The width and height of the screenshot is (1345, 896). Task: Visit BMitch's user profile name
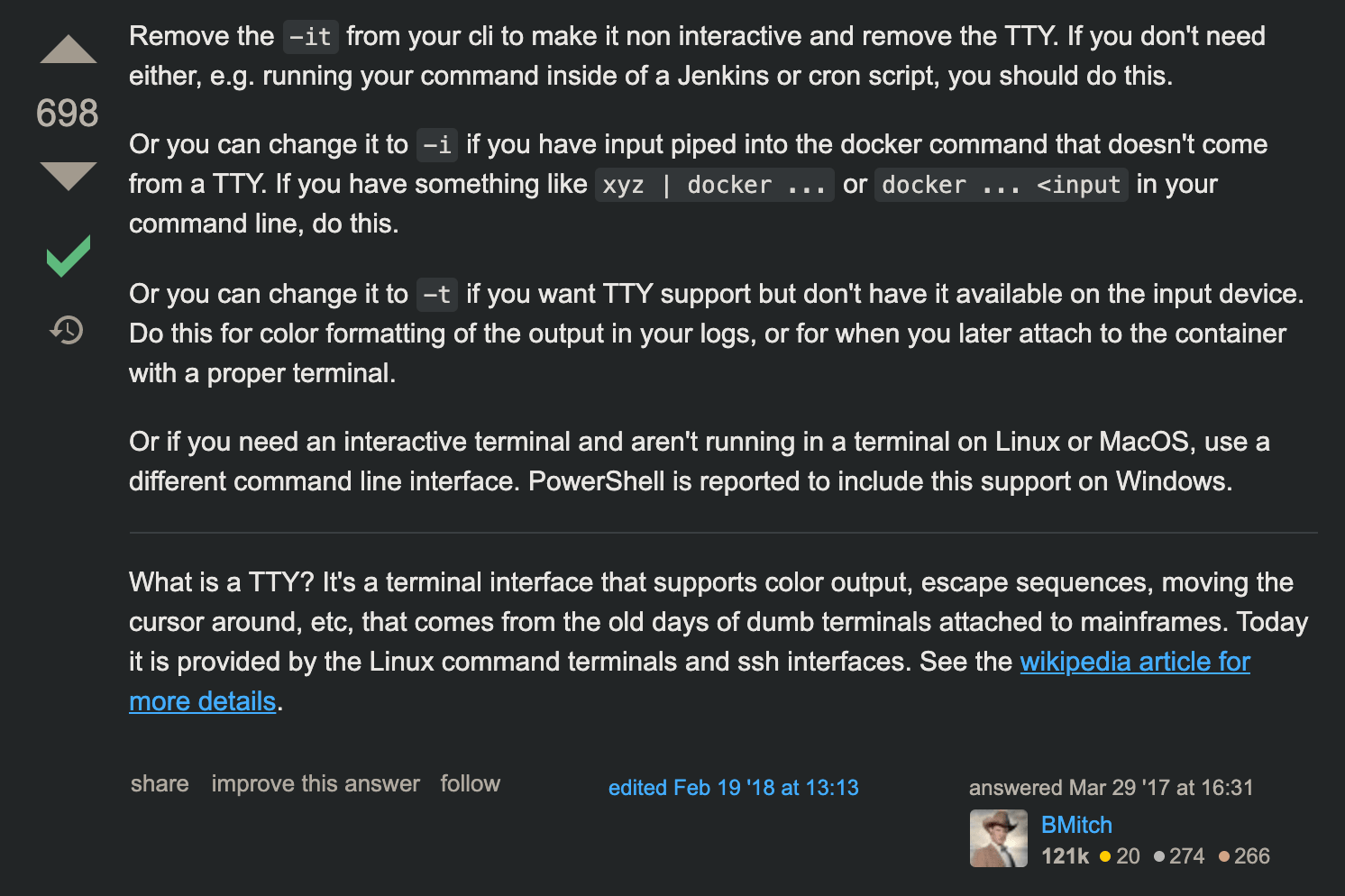point(1076,825)
